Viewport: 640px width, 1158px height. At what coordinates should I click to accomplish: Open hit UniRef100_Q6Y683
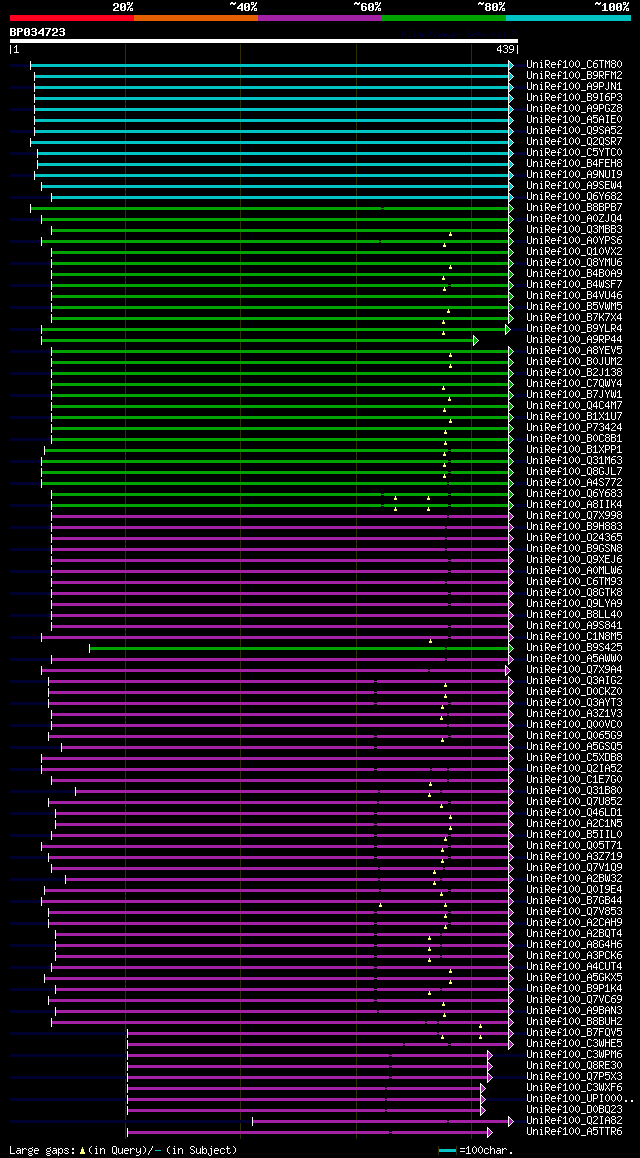pos(574,494)
